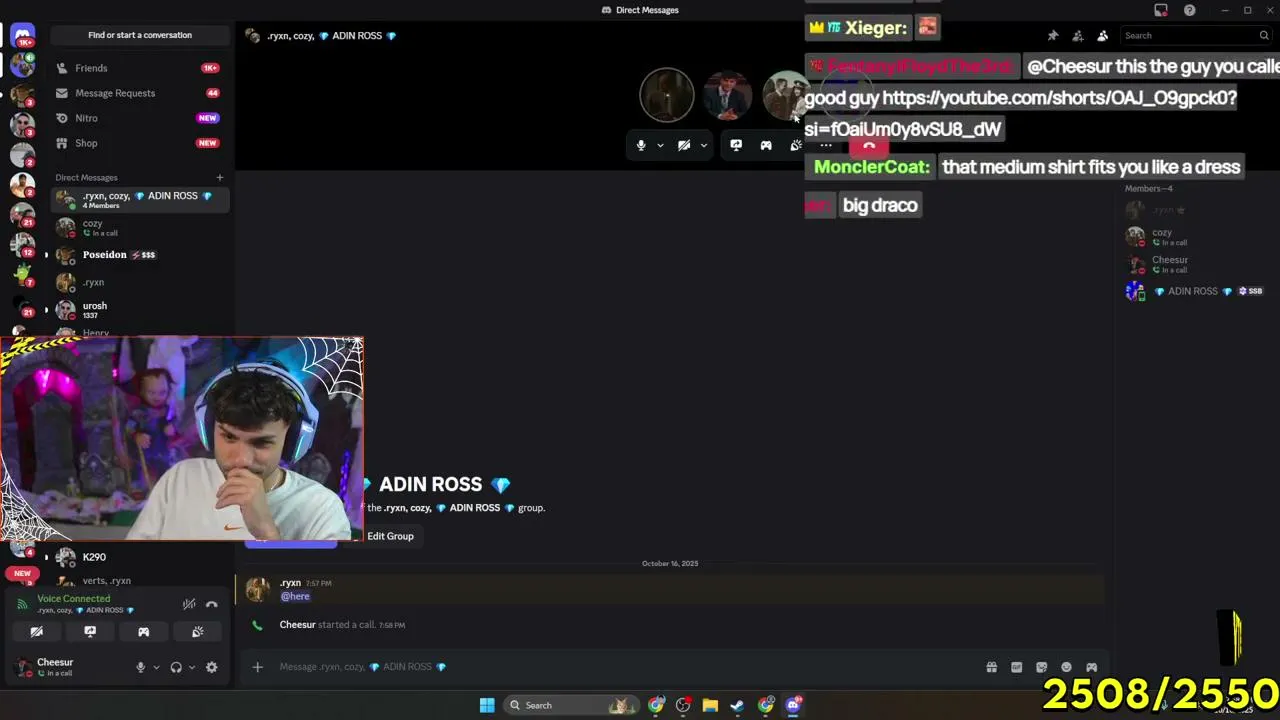Open the direct message with Poseidon

(140, 255)
